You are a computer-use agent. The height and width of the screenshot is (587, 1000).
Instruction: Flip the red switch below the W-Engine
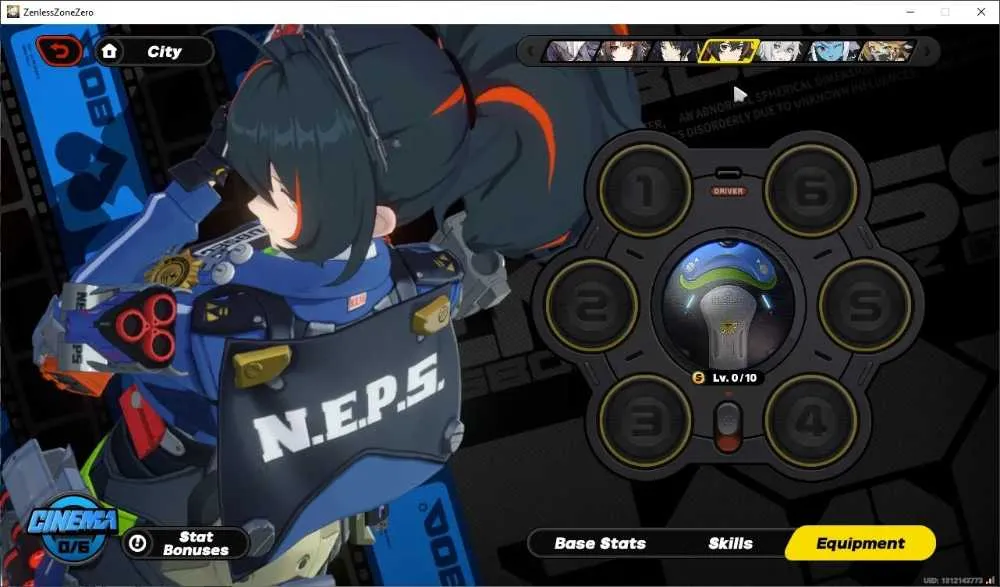(x=728, y=426)
